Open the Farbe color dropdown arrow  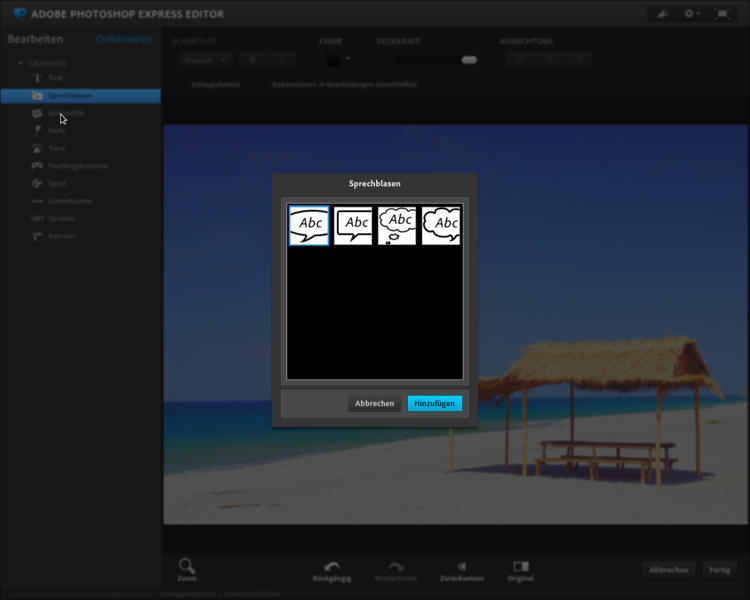348,59
